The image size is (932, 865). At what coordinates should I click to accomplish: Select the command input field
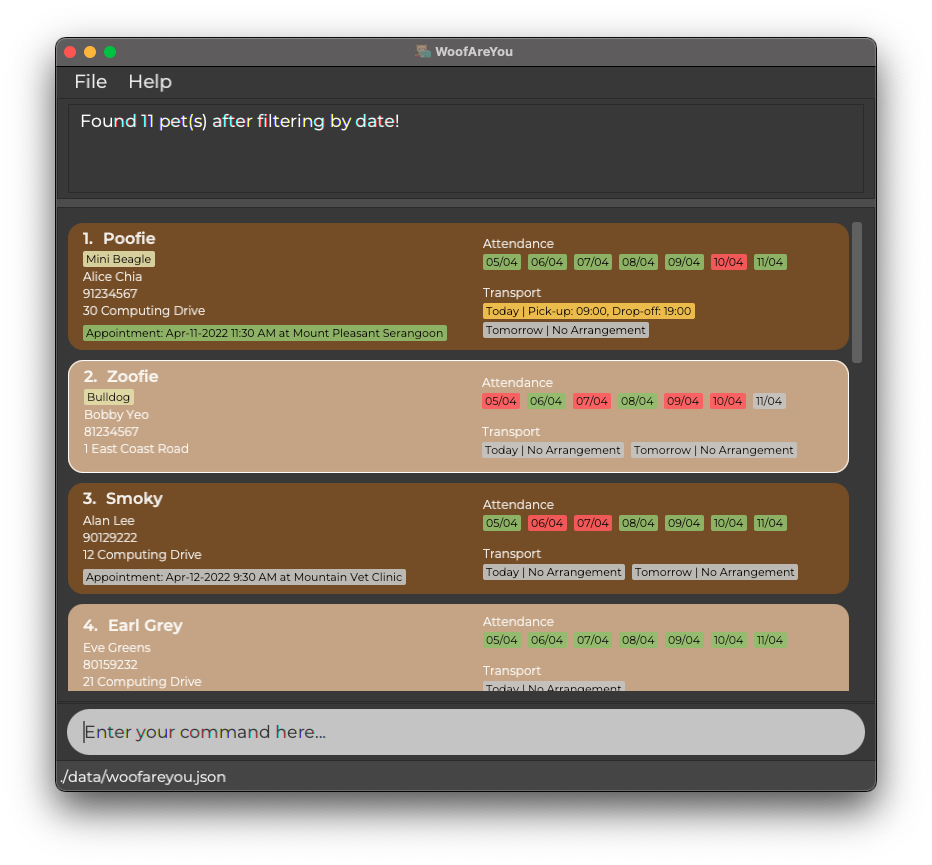(465, 731)
